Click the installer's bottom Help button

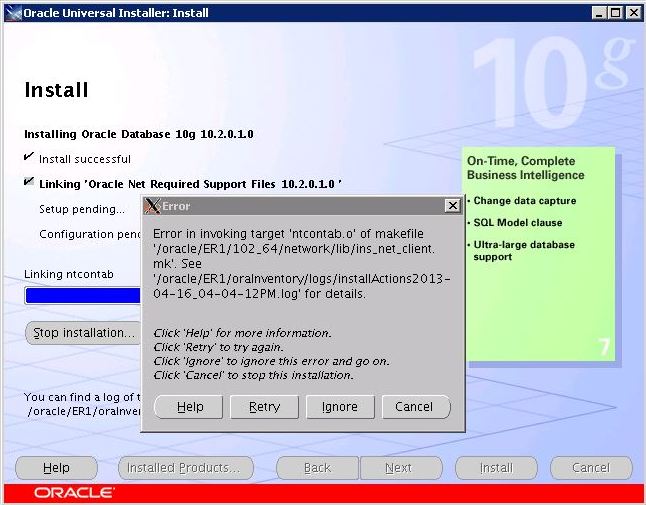click(x=56, y=468)
